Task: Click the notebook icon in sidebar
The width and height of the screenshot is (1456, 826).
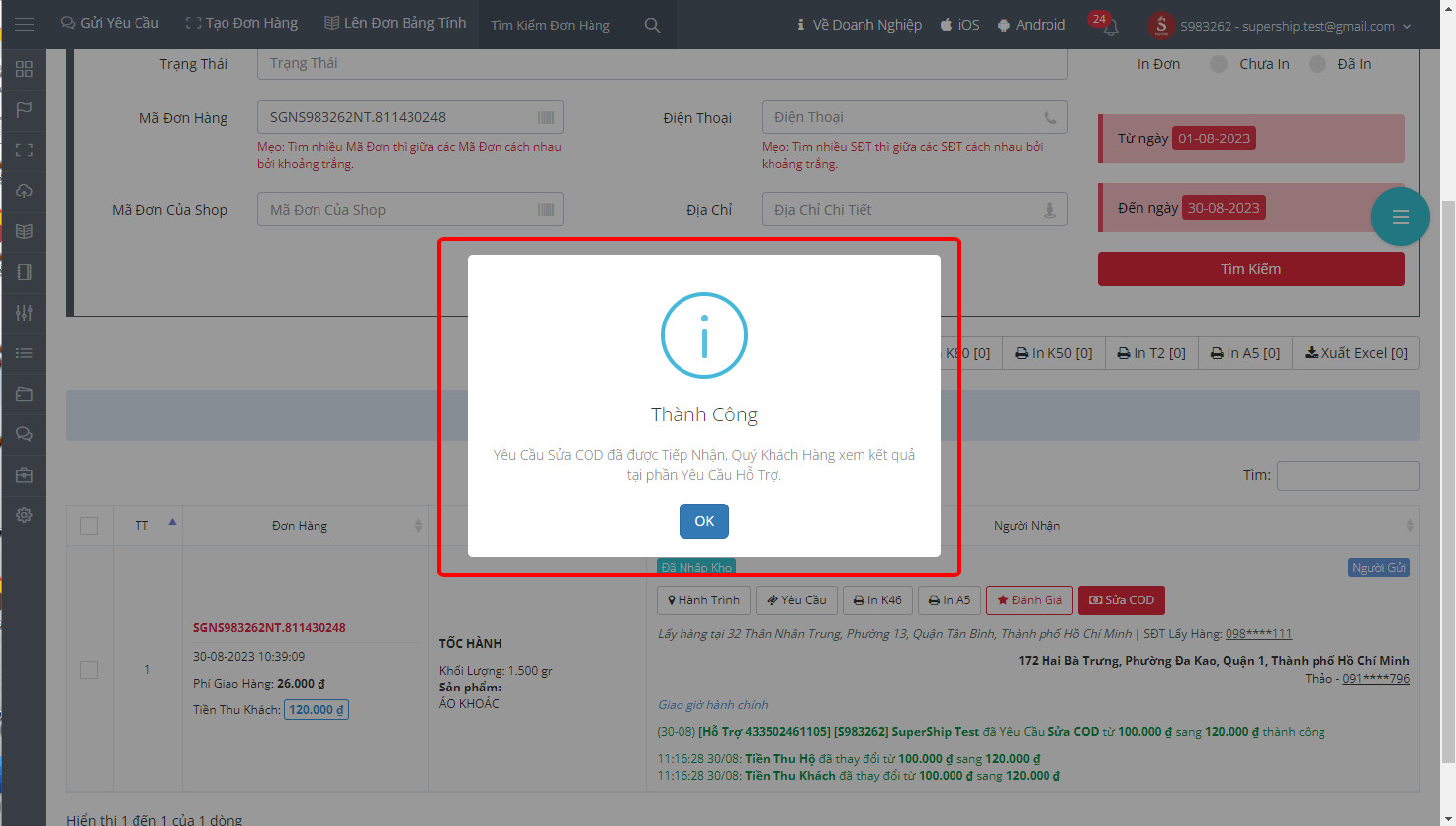Action: pos(24,272)
